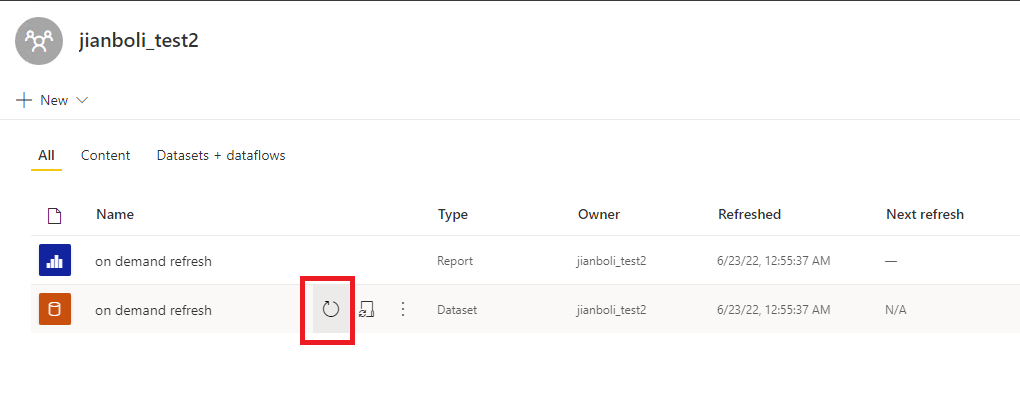
Task: Click the owner jianboli_test2 in the Report row
Action: (x=611, y=261)
